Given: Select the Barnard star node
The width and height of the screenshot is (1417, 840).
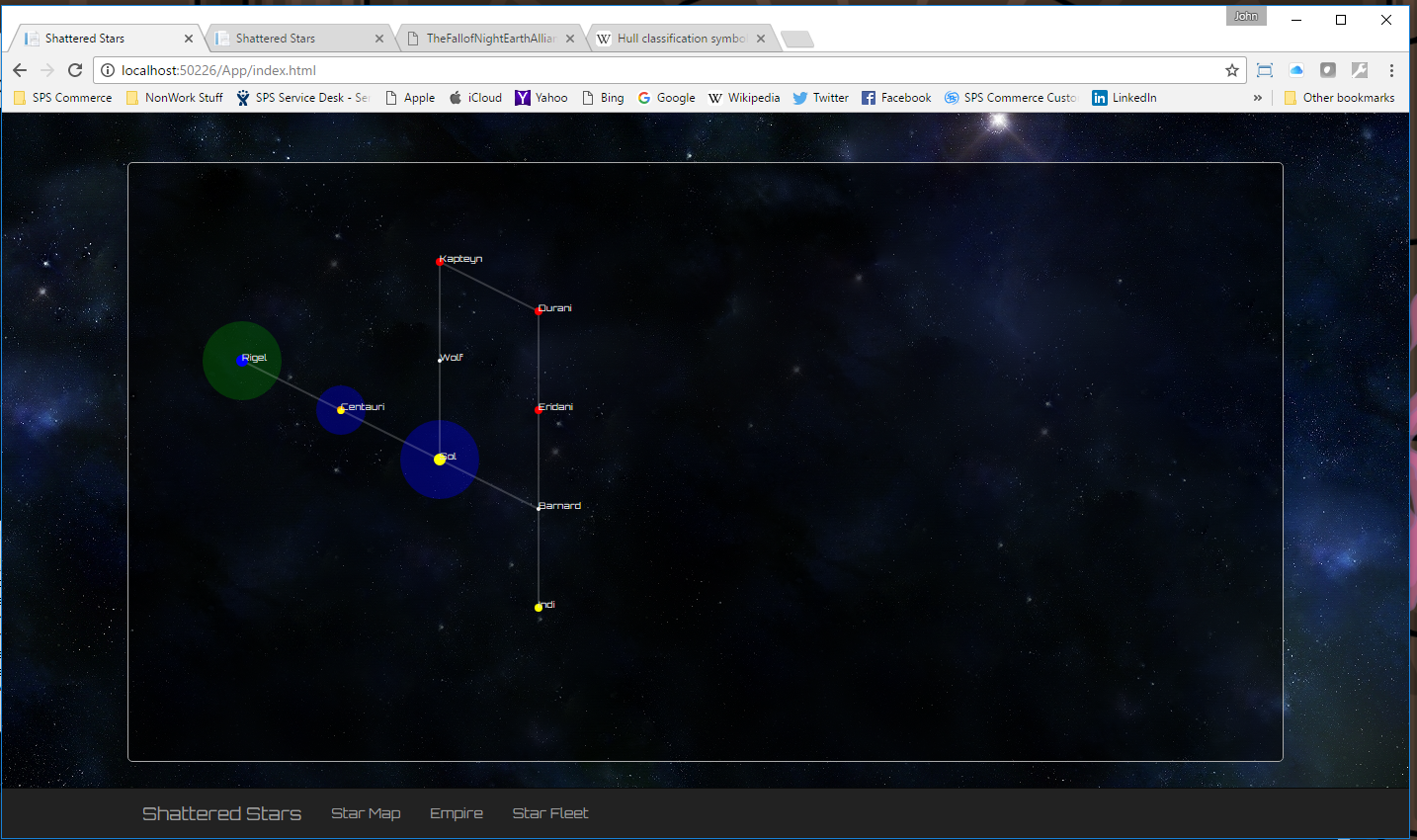Looking at the screenshot, I should click(539, 508).
